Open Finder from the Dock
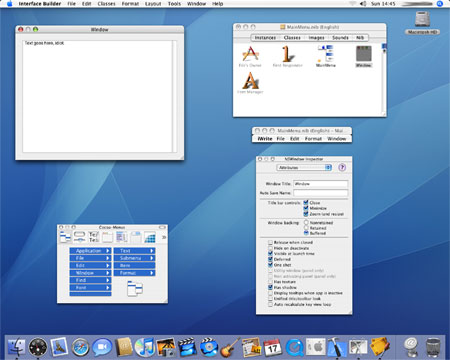Viewport: 450px width, 360px height. (x=16, y=347)
